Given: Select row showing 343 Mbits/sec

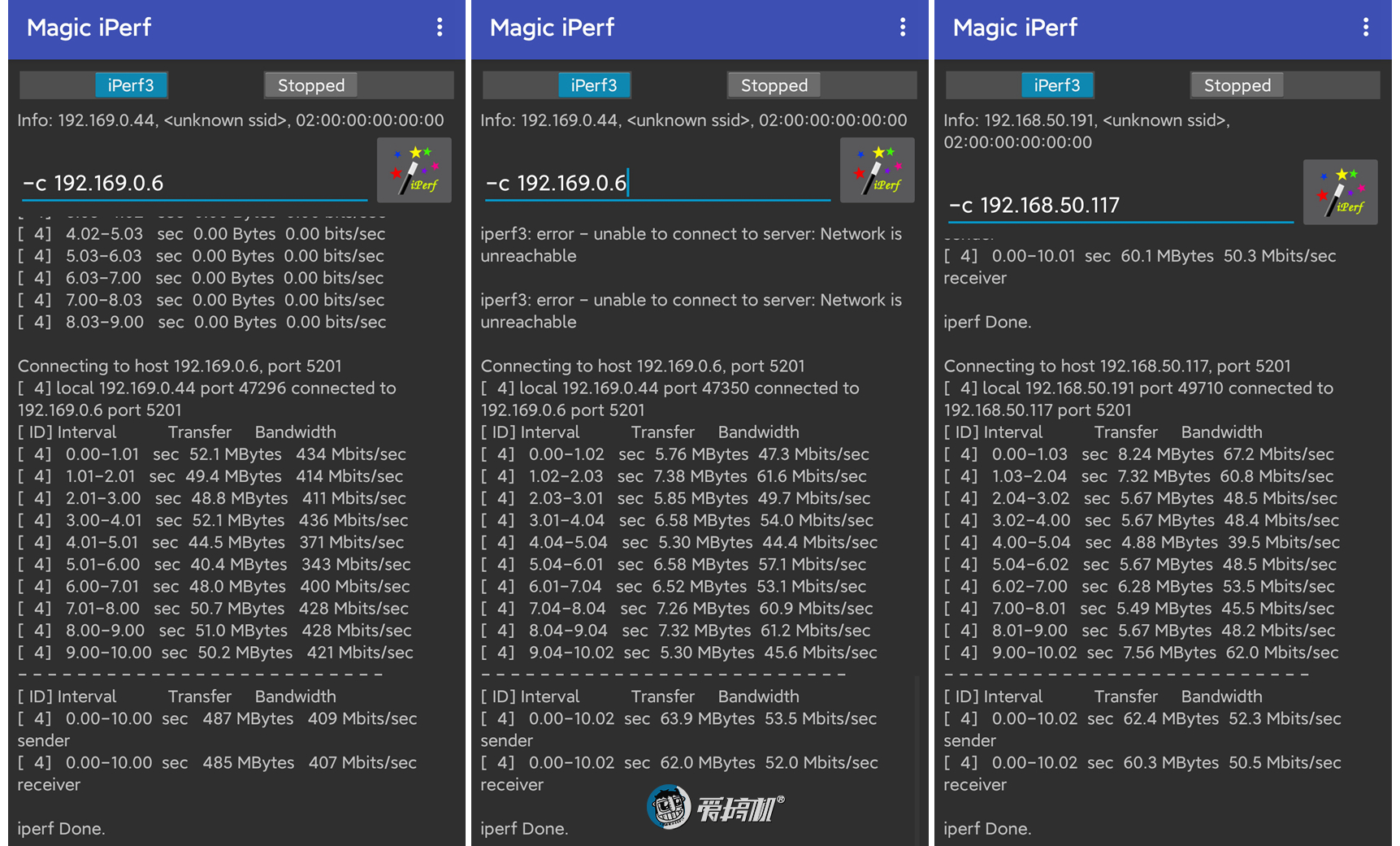Looking at the screenshot, I should coord(215,564).
